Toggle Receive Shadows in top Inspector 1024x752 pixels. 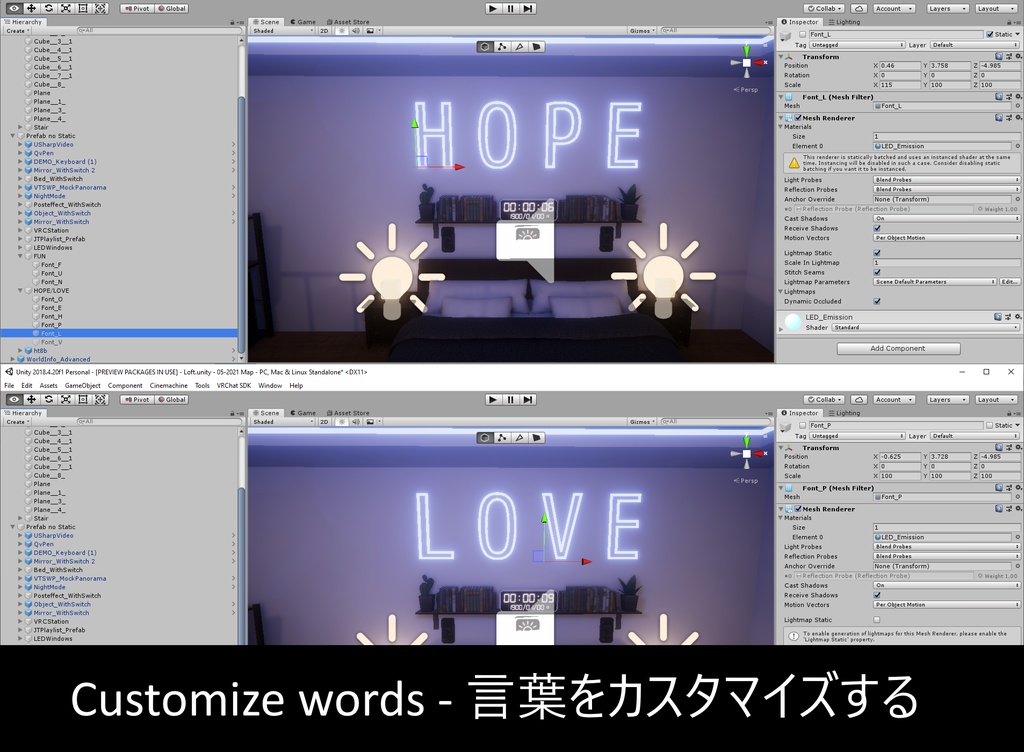click(878, 228)
